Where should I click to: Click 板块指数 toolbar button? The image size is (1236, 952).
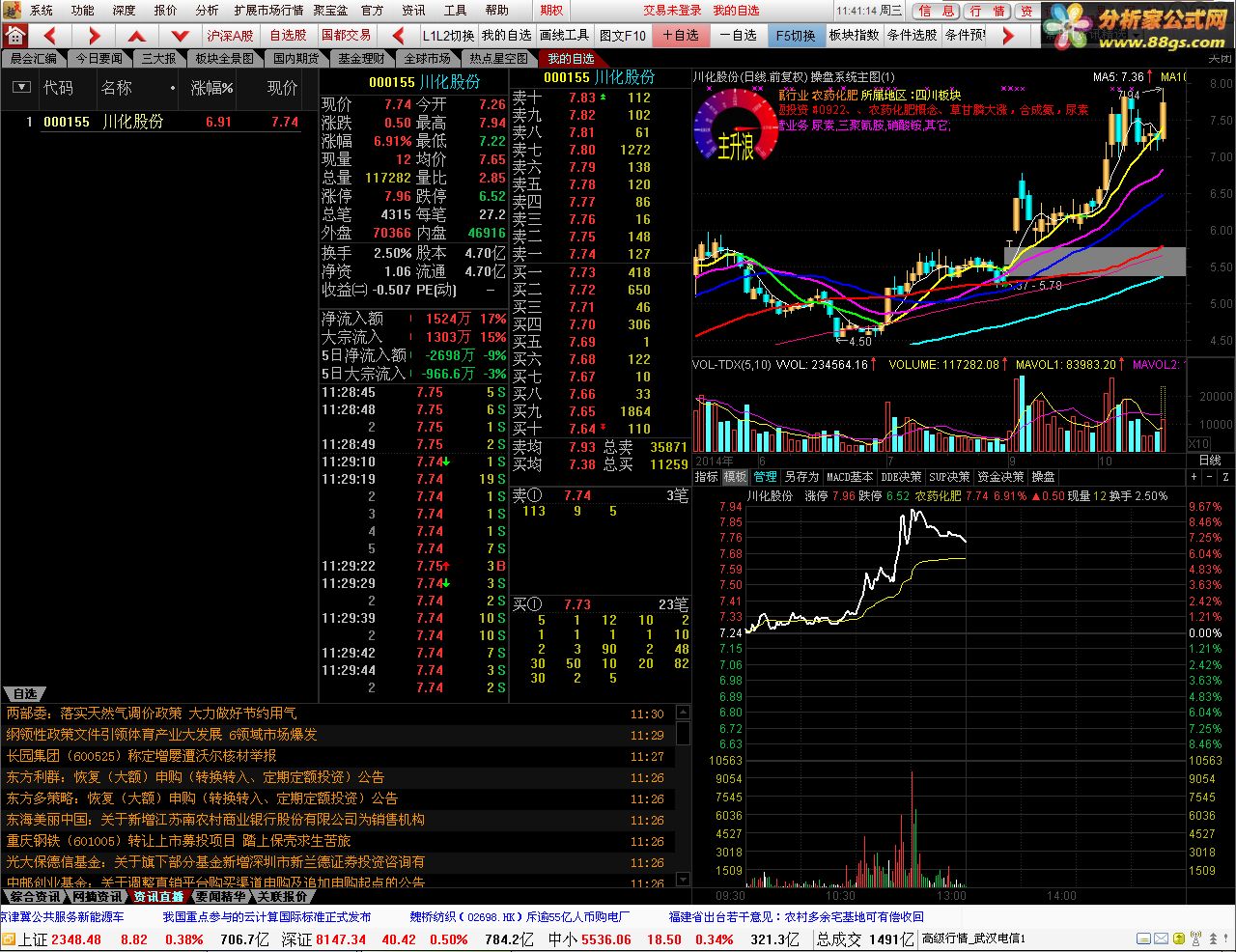tap(854, 36)
